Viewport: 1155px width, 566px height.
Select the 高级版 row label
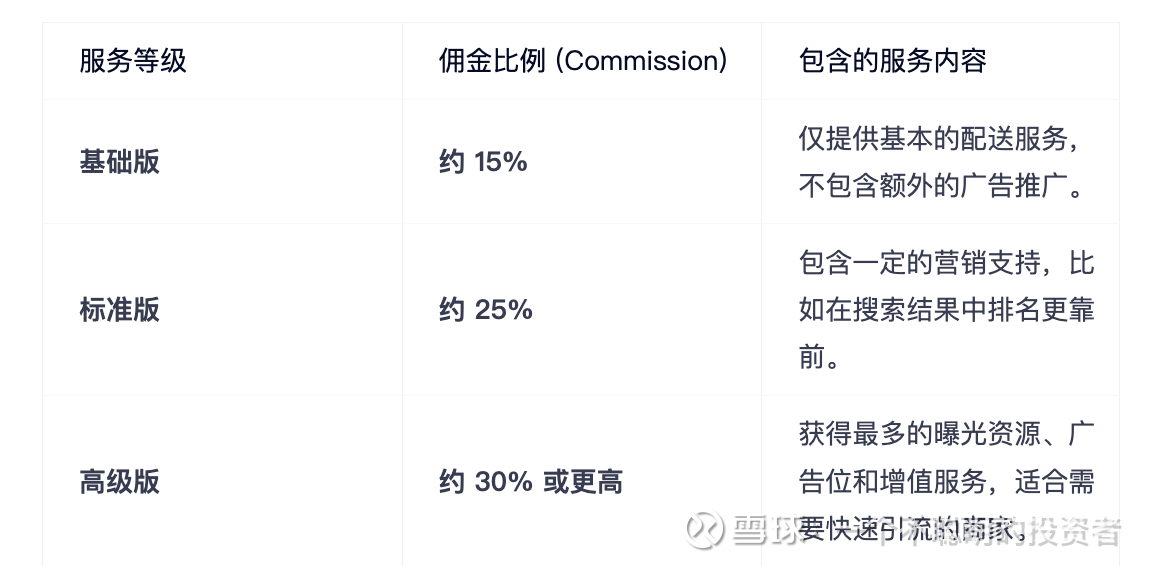point(119,482)
